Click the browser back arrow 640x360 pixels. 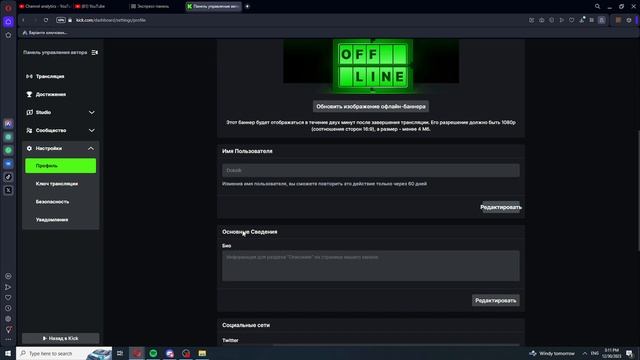[24, 20]
